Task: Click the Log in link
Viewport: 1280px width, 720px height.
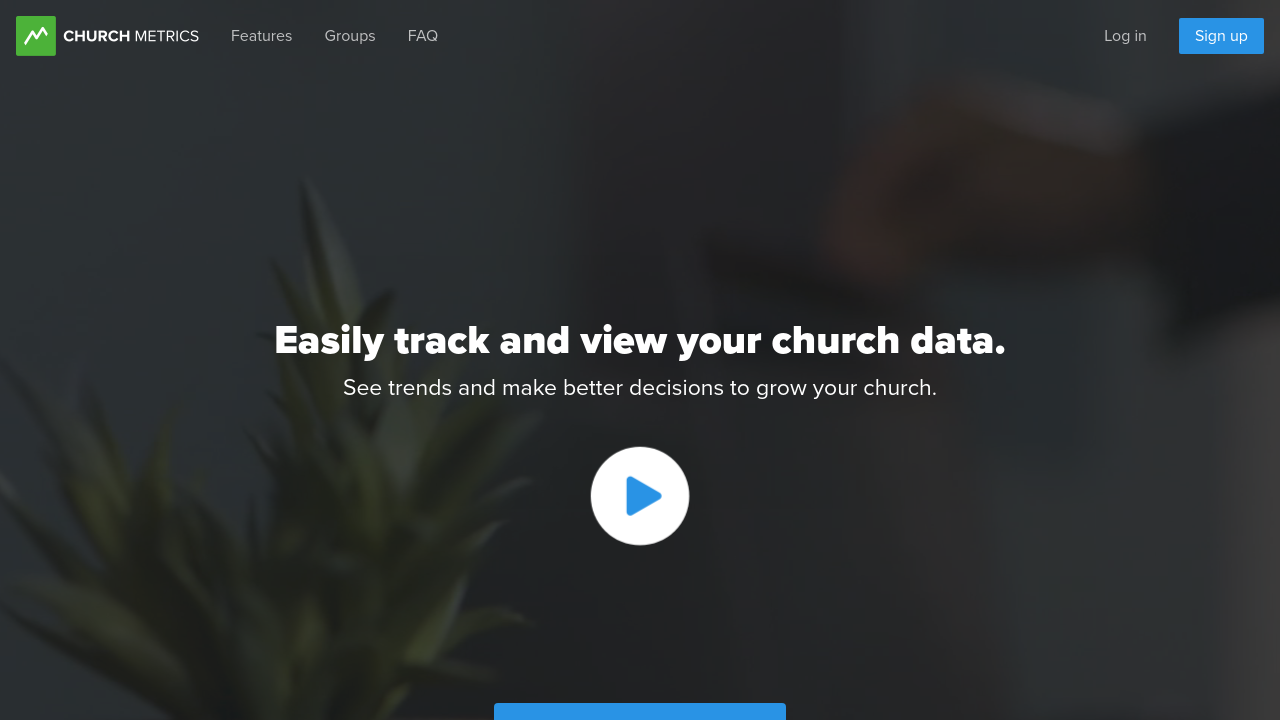Action: [x=1125, y=36]
